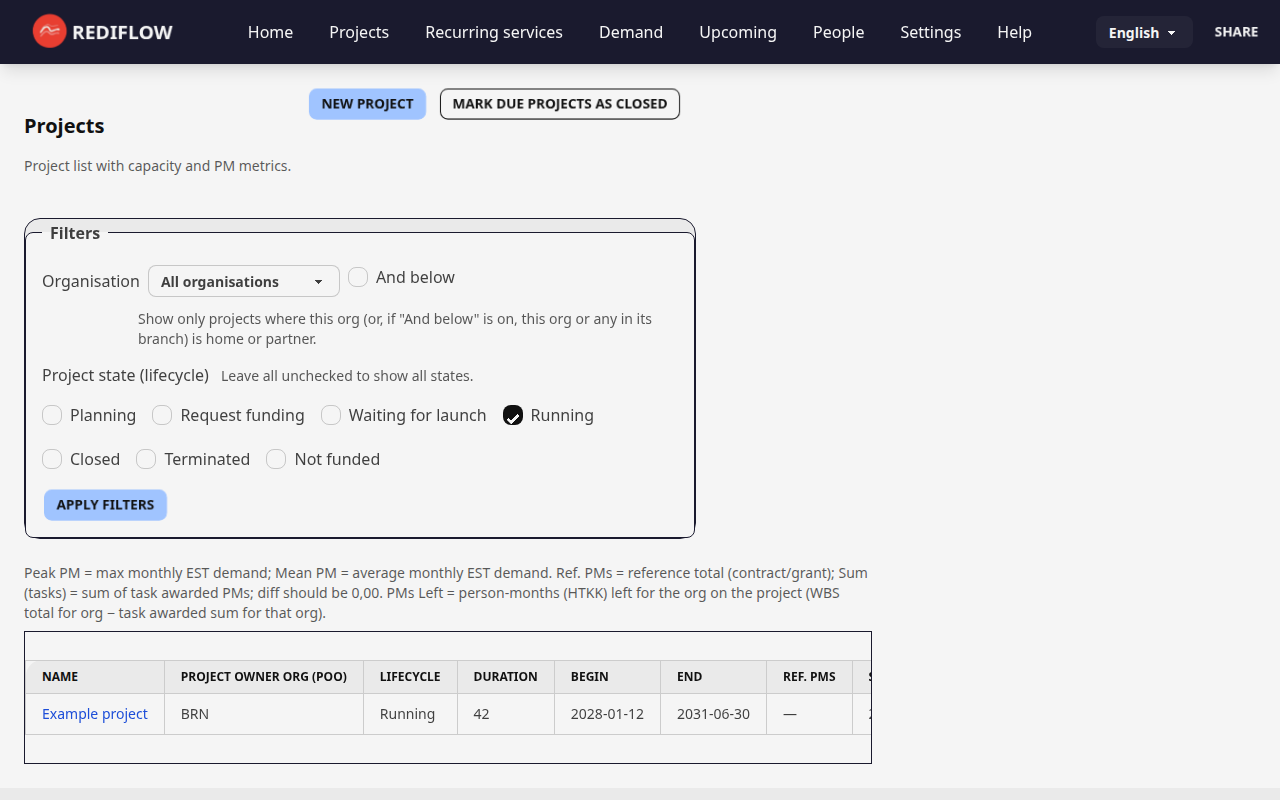The height and width of the screenshot is (800, 1280).
Task: Enable the Waiting for launch filter
Action: coord(330,415)
